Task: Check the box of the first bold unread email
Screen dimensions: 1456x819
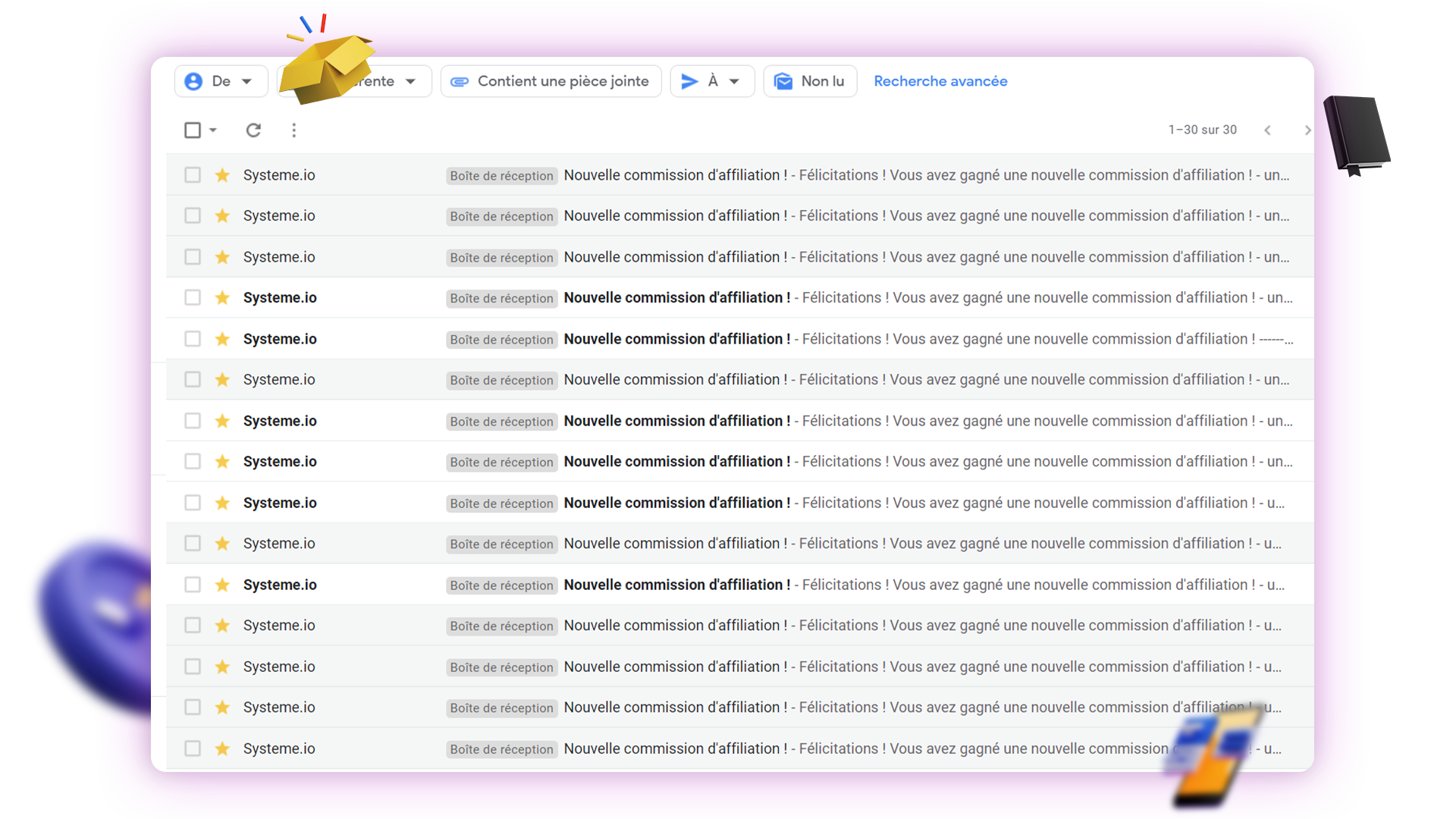Action: click(x=193, y=298)
